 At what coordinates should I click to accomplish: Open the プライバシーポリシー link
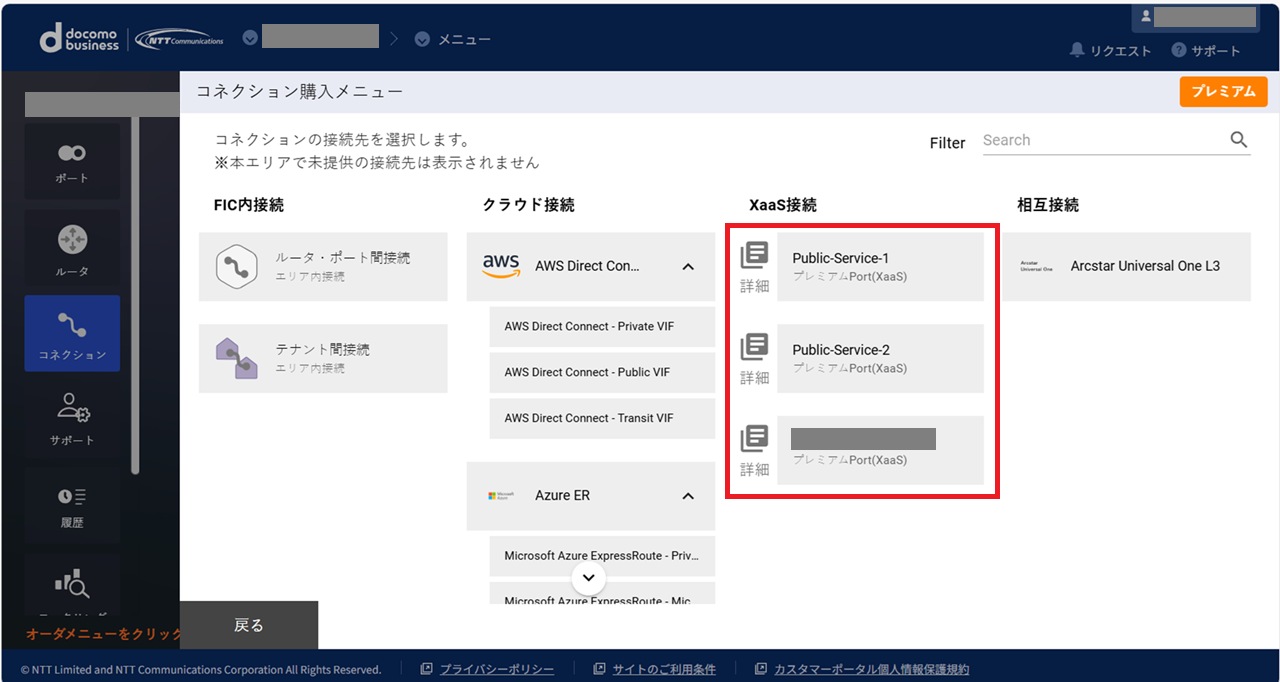click(496, 669)
